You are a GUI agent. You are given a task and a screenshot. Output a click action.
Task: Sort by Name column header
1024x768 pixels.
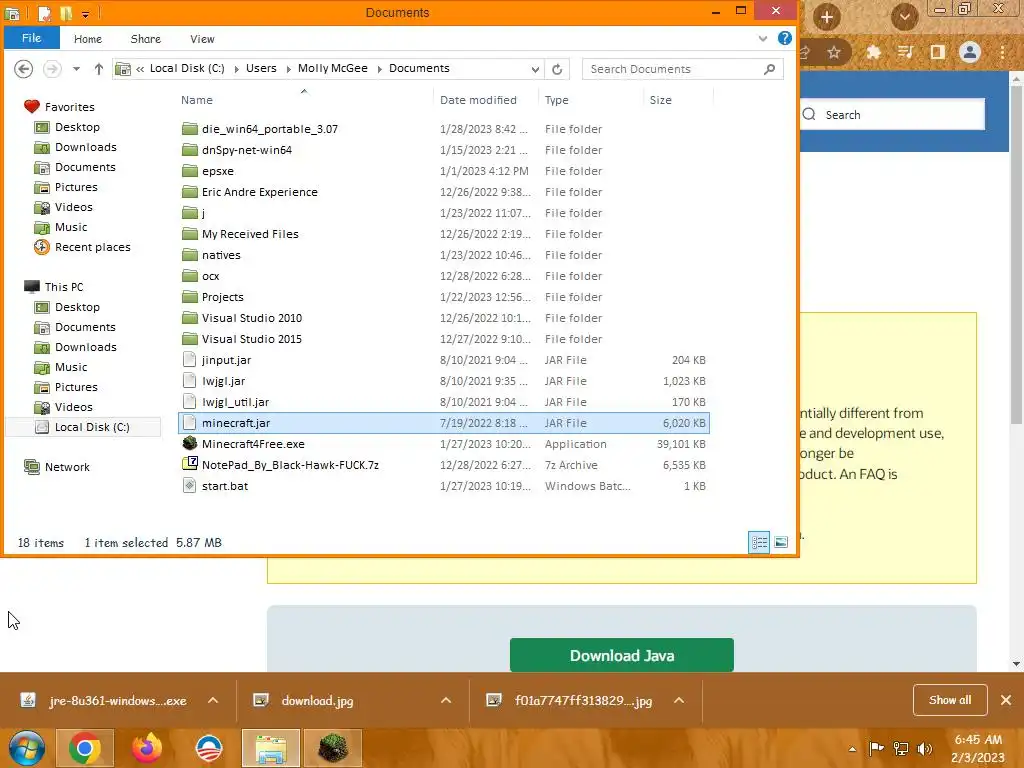coord(197,100)
